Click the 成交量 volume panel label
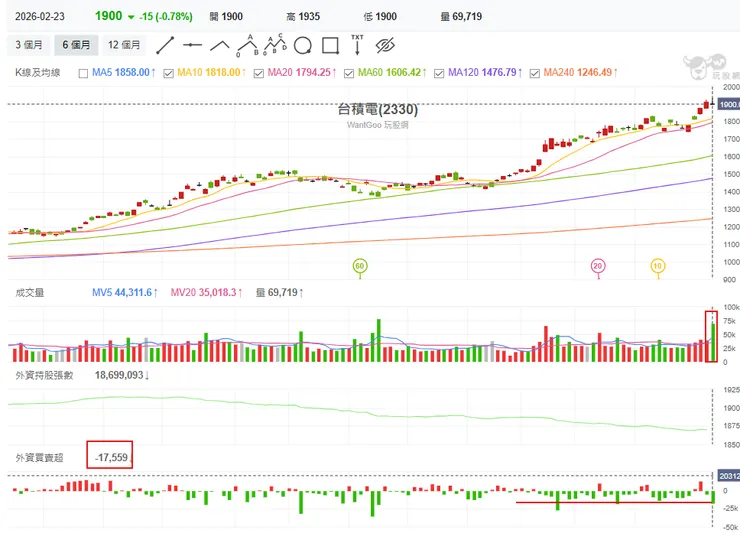The image size is (740, 534). coord(30,293)
